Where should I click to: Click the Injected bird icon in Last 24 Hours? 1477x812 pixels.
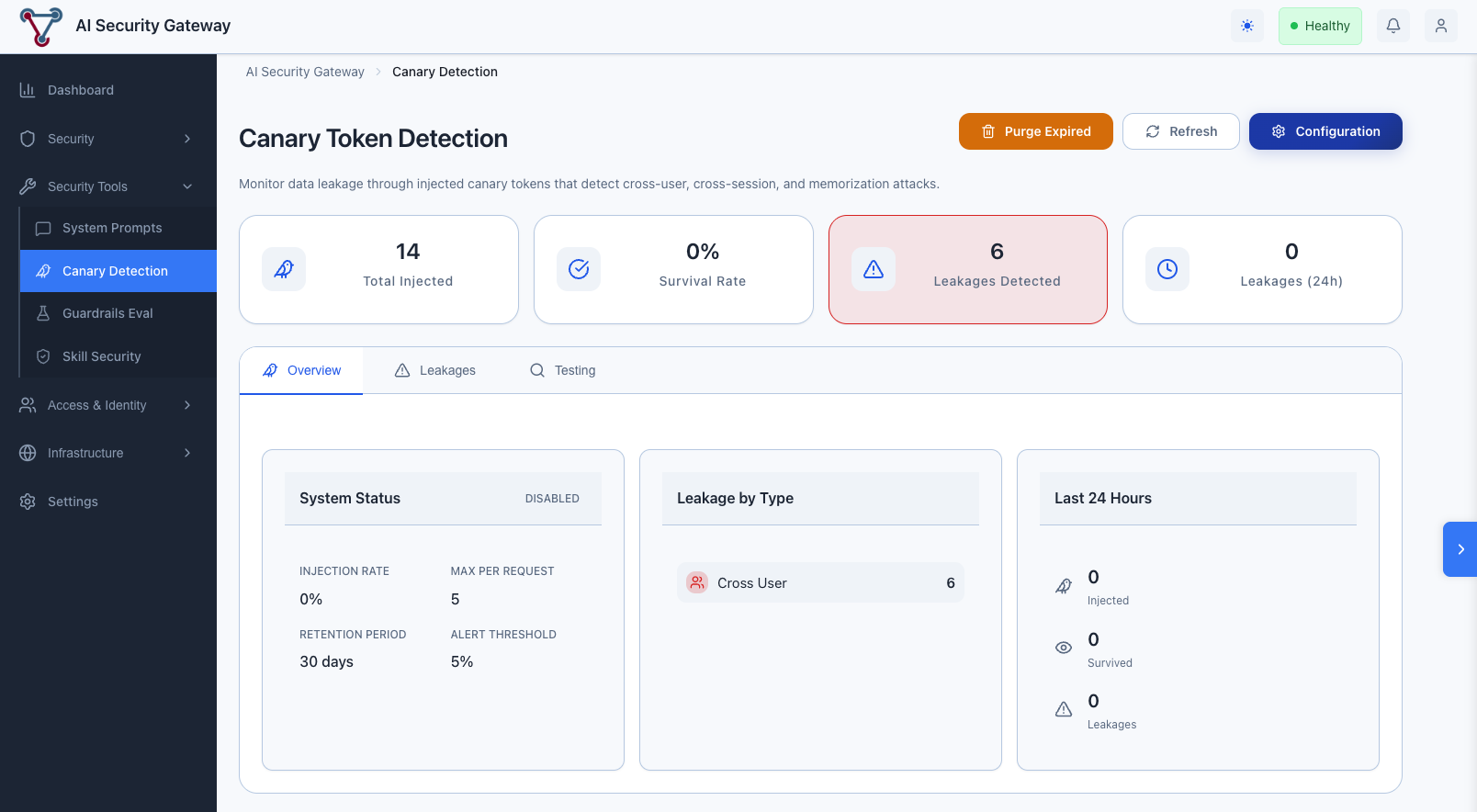1064,586
